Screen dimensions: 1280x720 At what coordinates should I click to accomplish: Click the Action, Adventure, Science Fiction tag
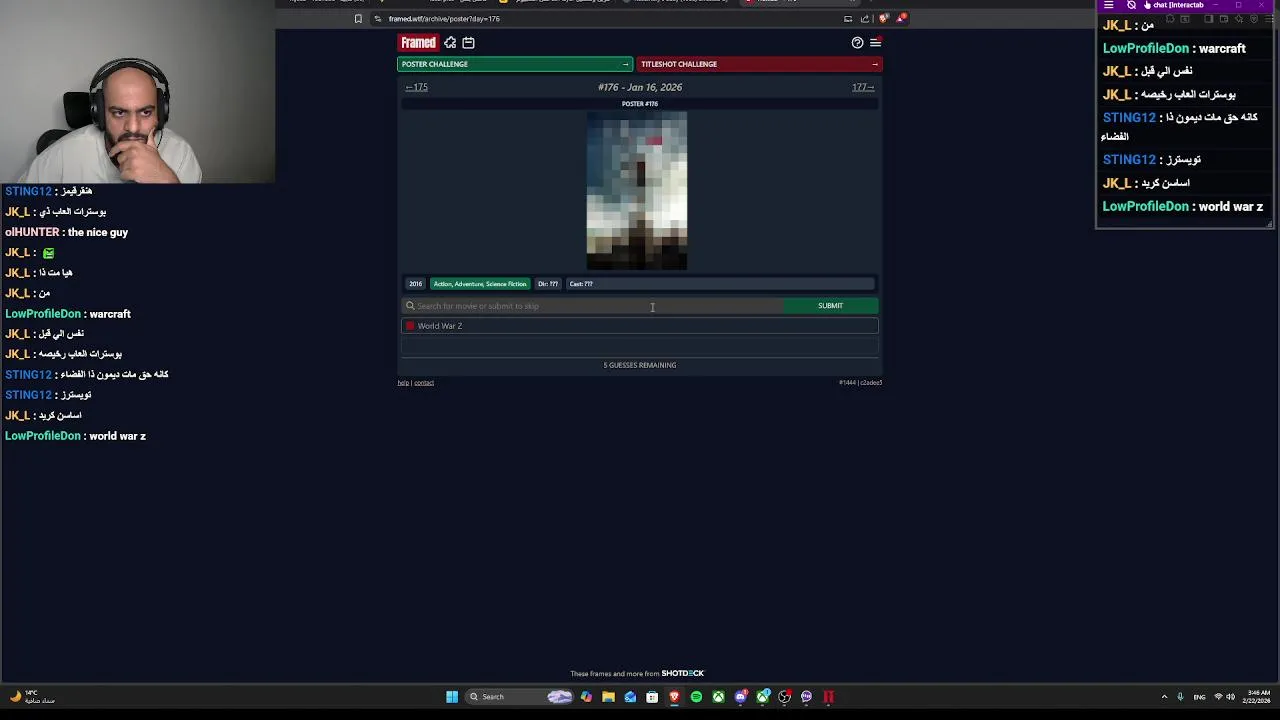479,284
